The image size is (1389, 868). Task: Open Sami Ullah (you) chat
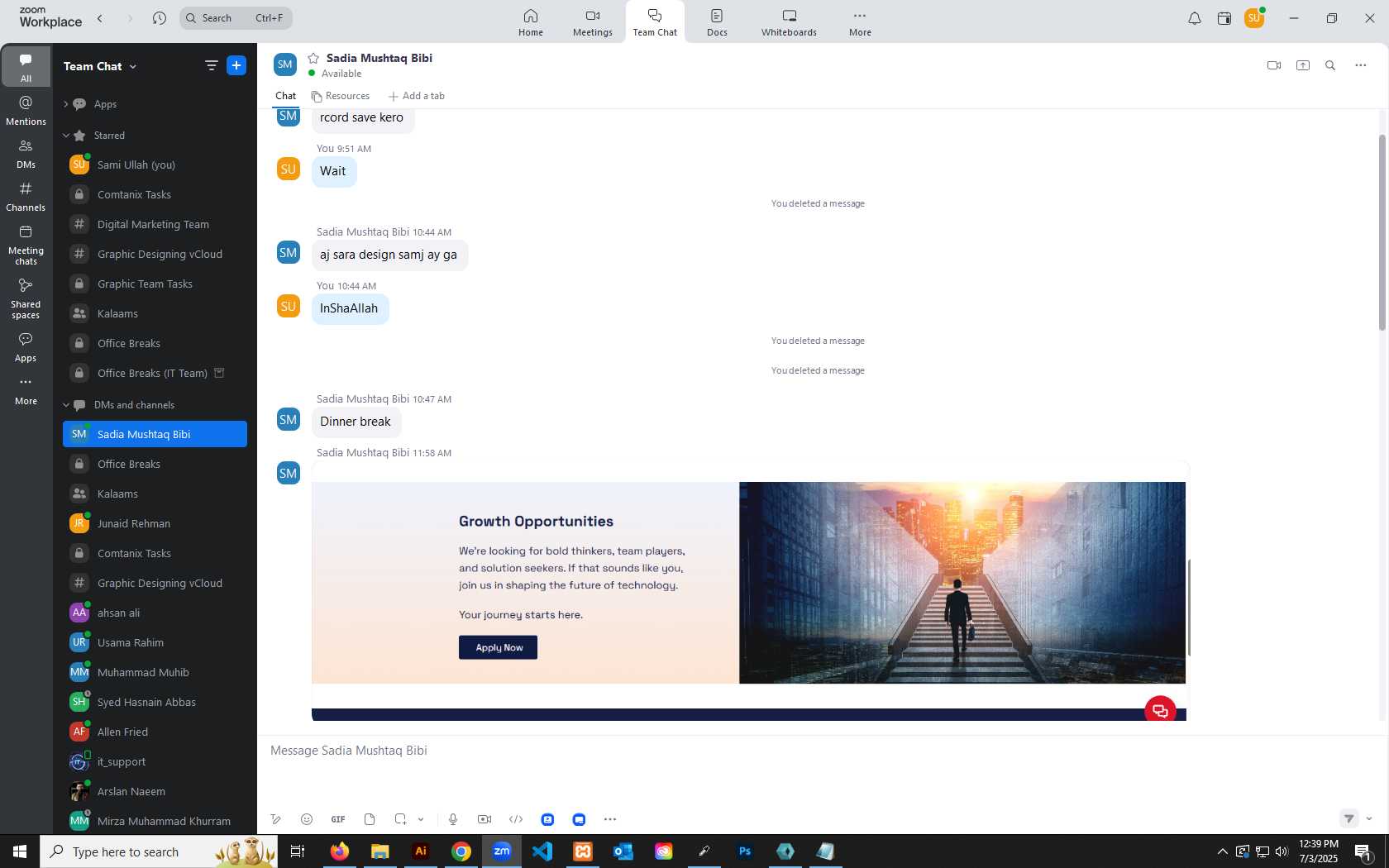pyautogui.click(x=155, y=165)
